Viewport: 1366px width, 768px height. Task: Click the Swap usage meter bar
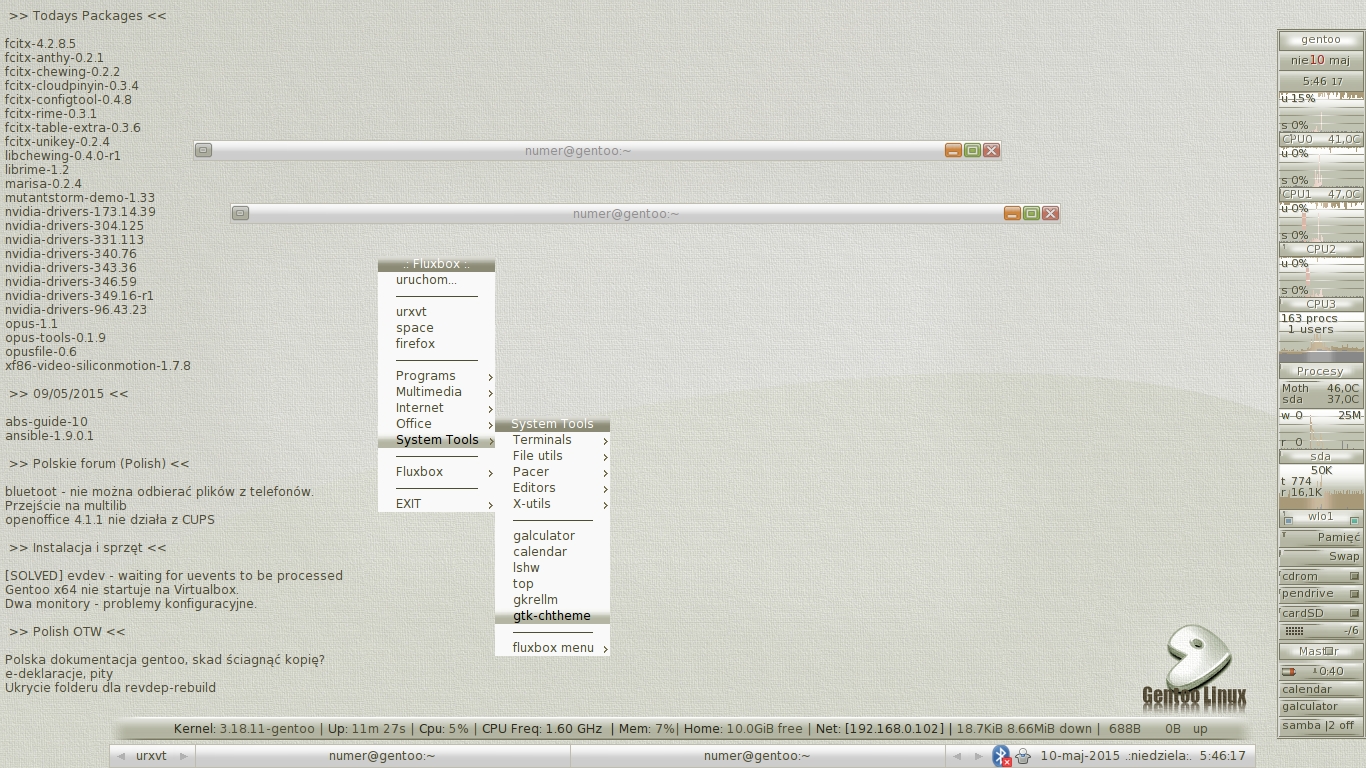[x=1320, y=556]
